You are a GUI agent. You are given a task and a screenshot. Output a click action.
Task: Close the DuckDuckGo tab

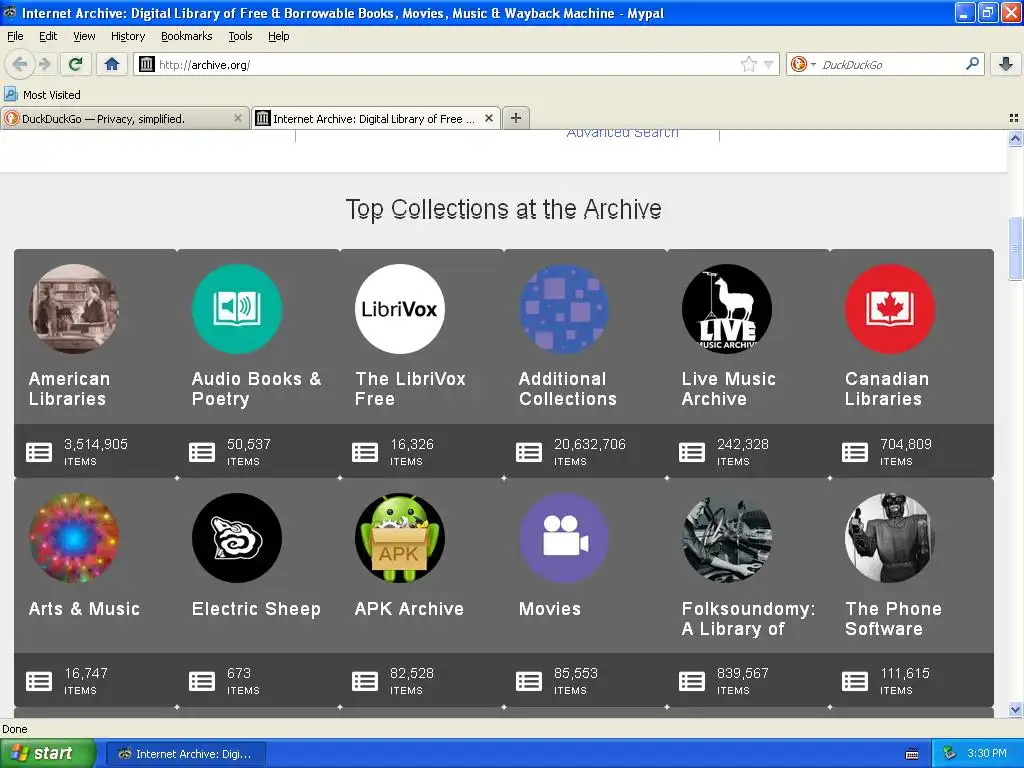click(238, 118)
